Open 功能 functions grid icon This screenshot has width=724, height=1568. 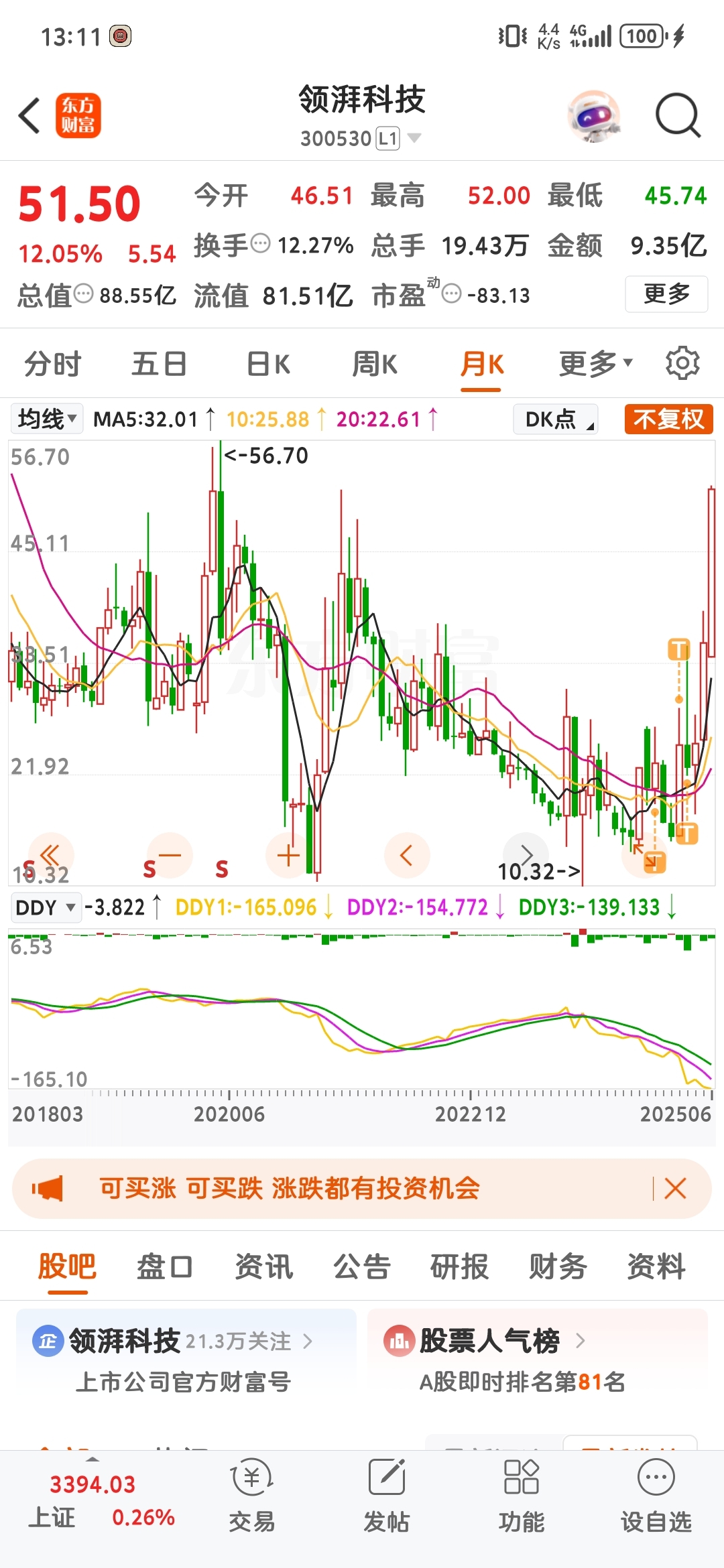(522, 1496)
